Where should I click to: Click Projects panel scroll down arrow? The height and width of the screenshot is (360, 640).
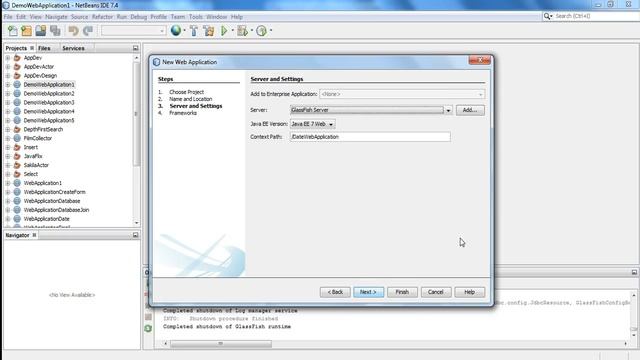click(136, 223)
